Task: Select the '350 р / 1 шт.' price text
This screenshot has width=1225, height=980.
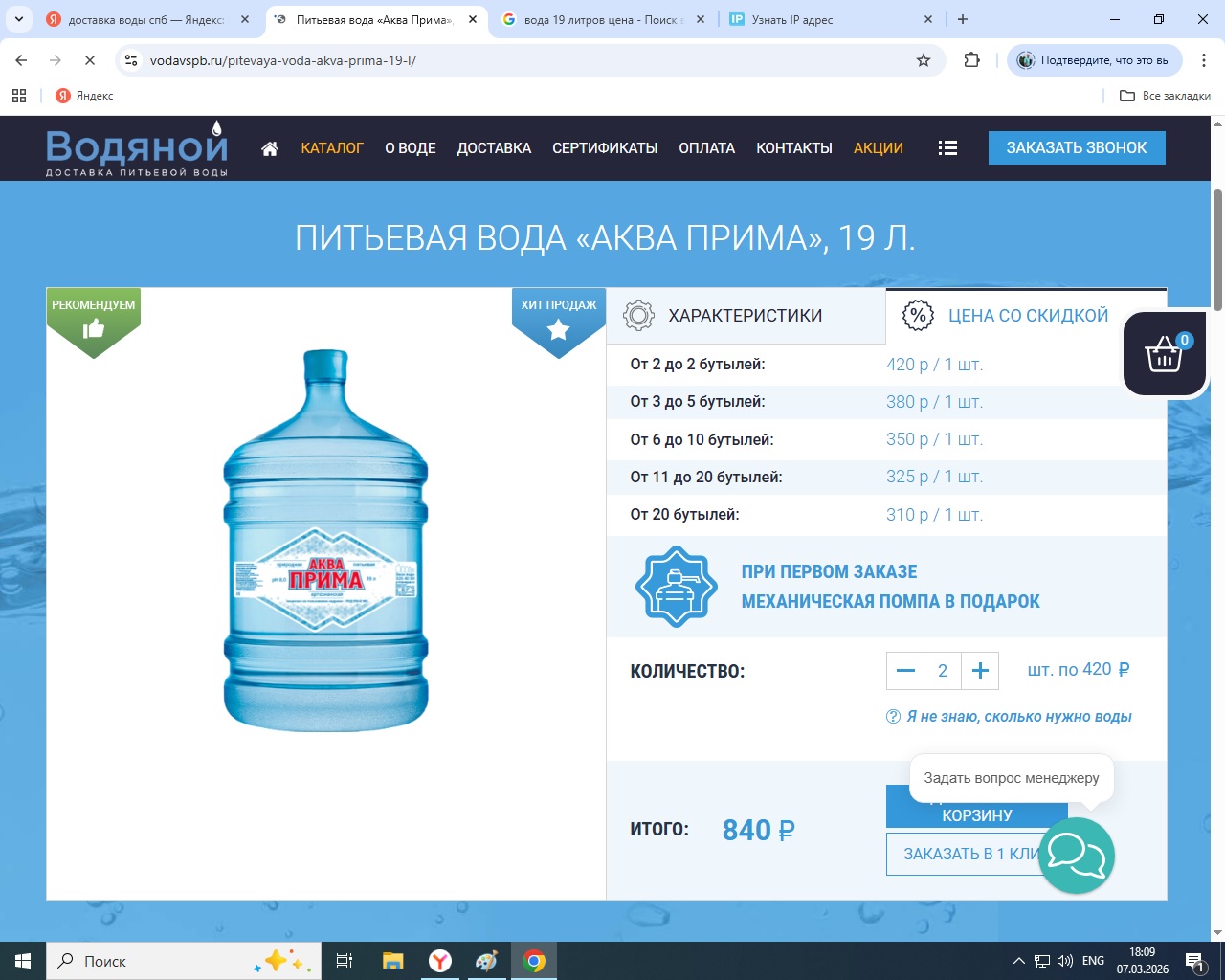Action: (x=935, y=439)
